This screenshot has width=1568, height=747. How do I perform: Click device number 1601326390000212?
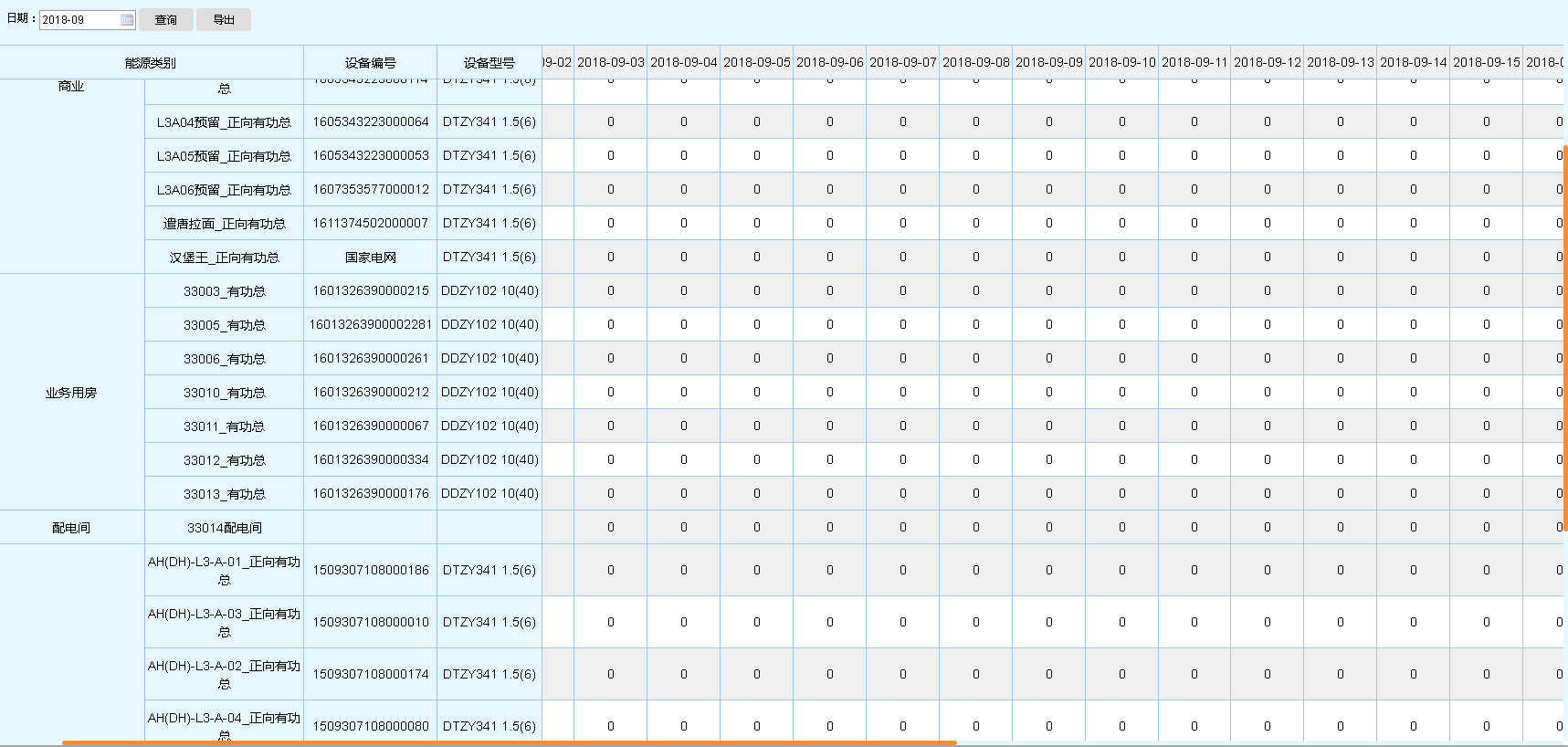pos(371,392)
